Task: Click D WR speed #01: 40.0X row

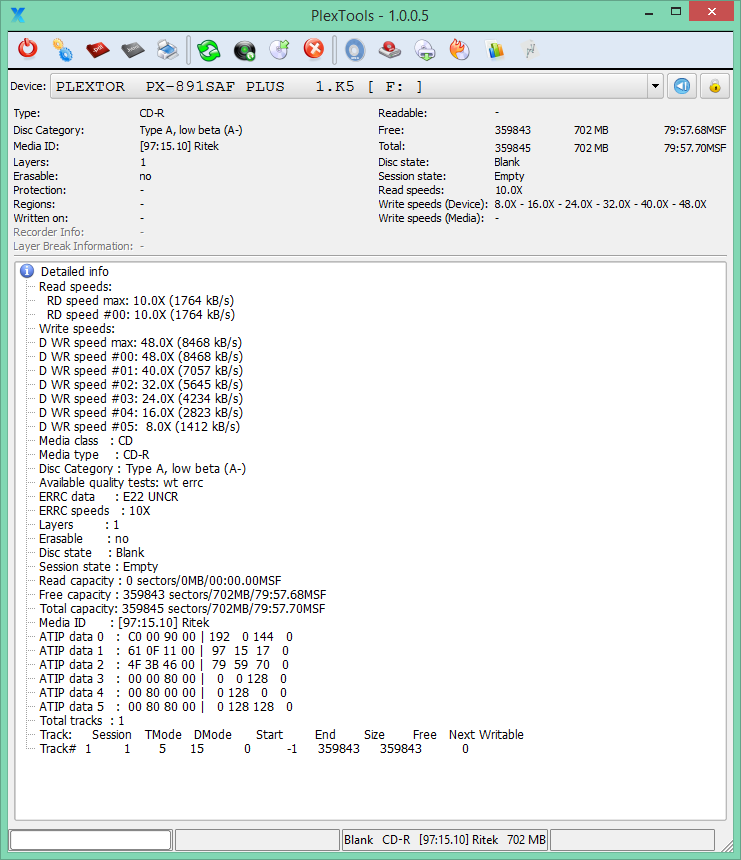Action: point(141,371)
